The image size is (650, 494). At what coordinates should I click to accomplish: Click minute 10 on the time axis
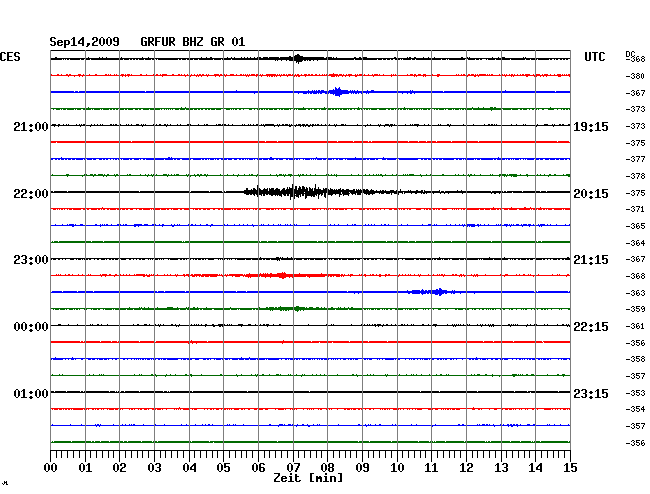pyautogui.click(x=397, y=467)
